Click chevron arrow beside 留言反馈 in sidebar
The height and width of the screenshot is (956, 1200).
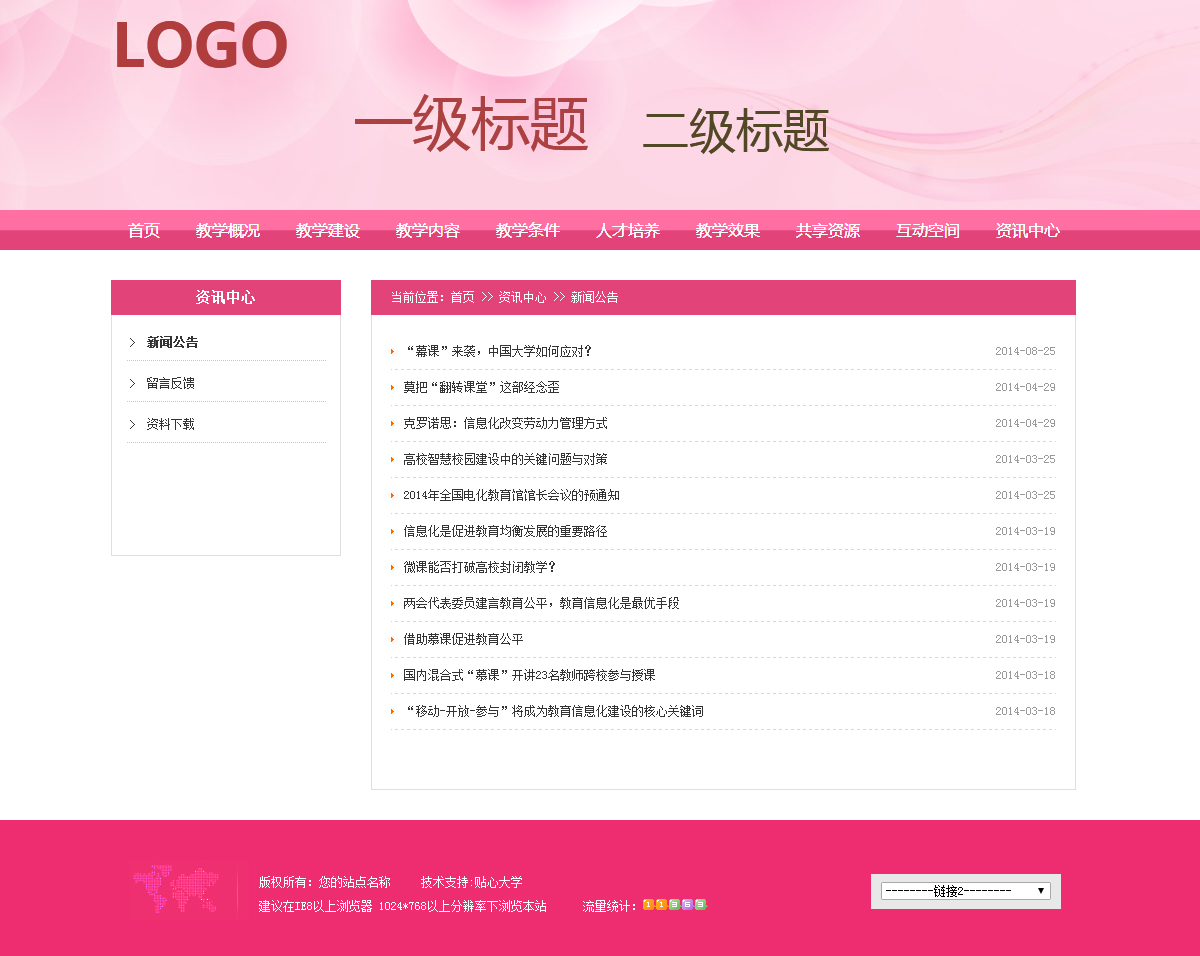(x=132, y=383)
